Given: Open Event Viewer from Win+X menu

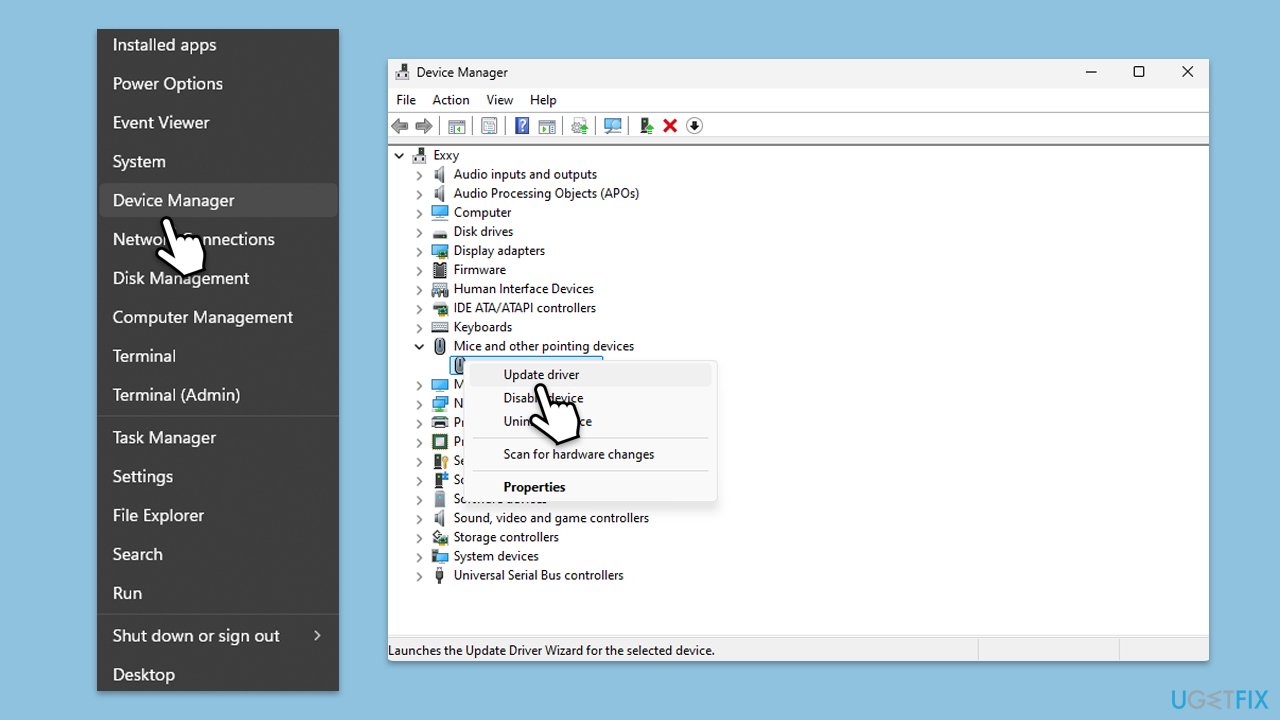Looking at the screenshot, I should 218,123.
